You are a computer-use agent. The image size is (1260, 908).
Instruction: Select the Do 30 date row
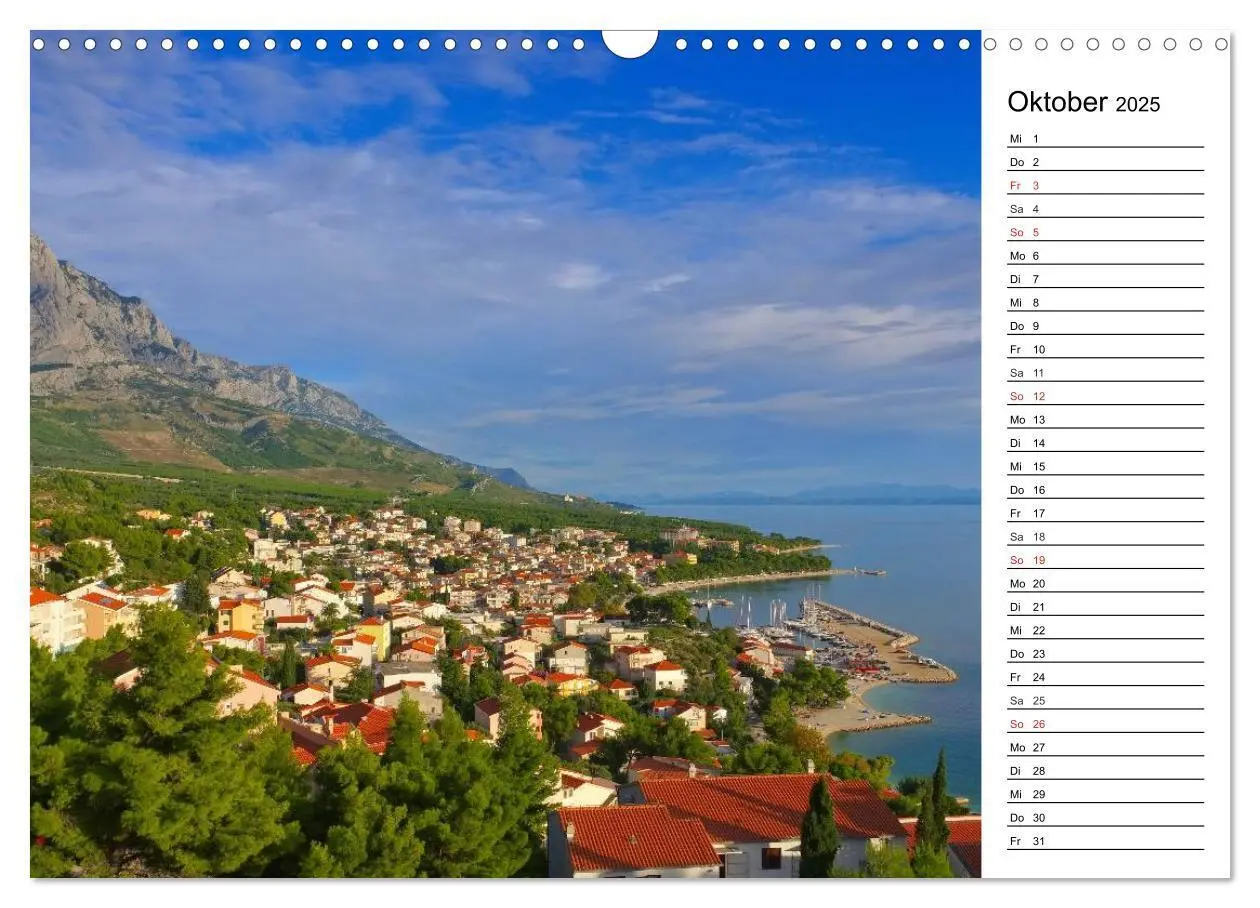pos(1105,817)
